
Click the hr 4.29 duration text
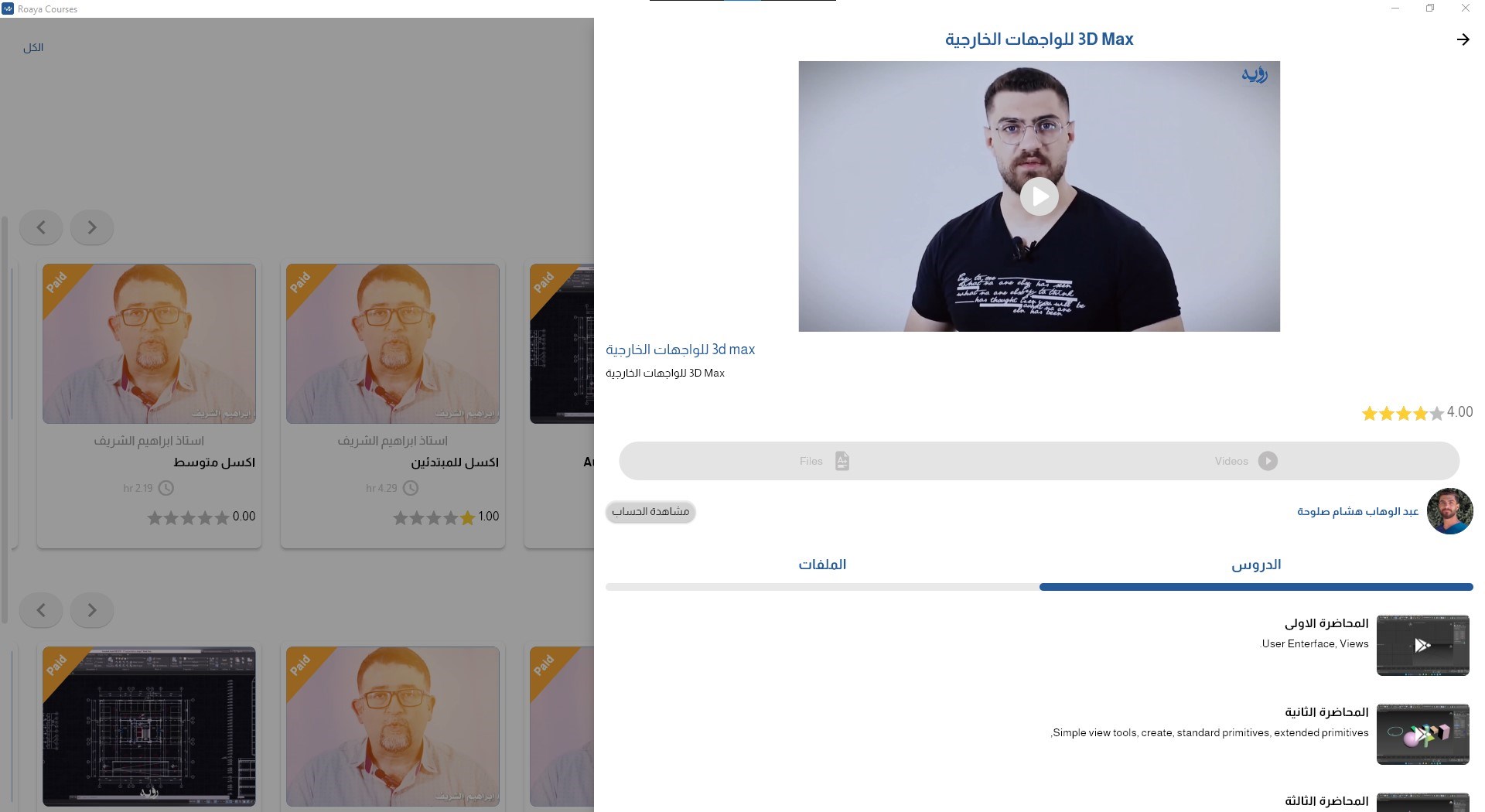pos(381,488)
